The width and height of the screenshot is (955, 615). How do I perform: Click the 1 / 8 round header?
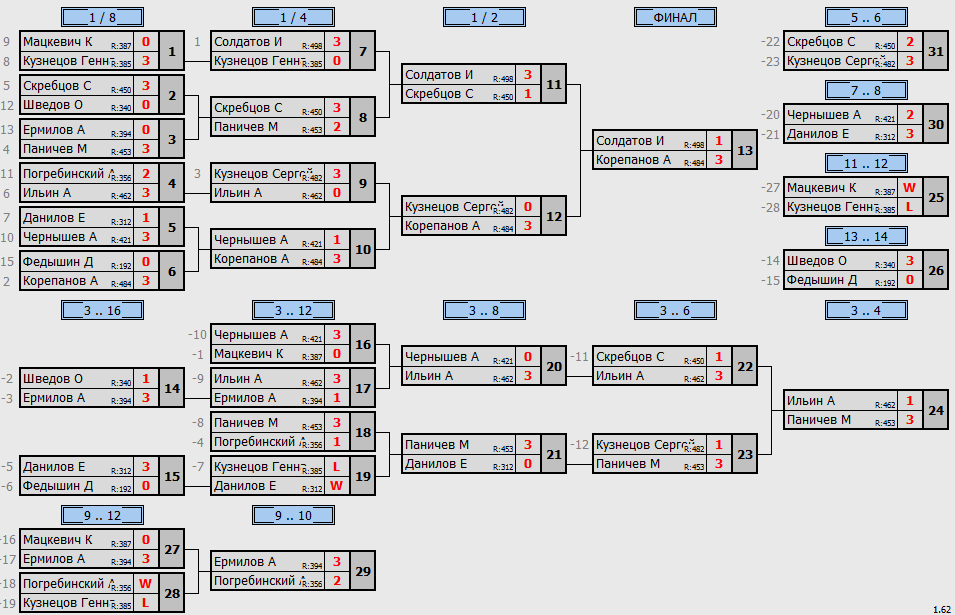point(102,17)
